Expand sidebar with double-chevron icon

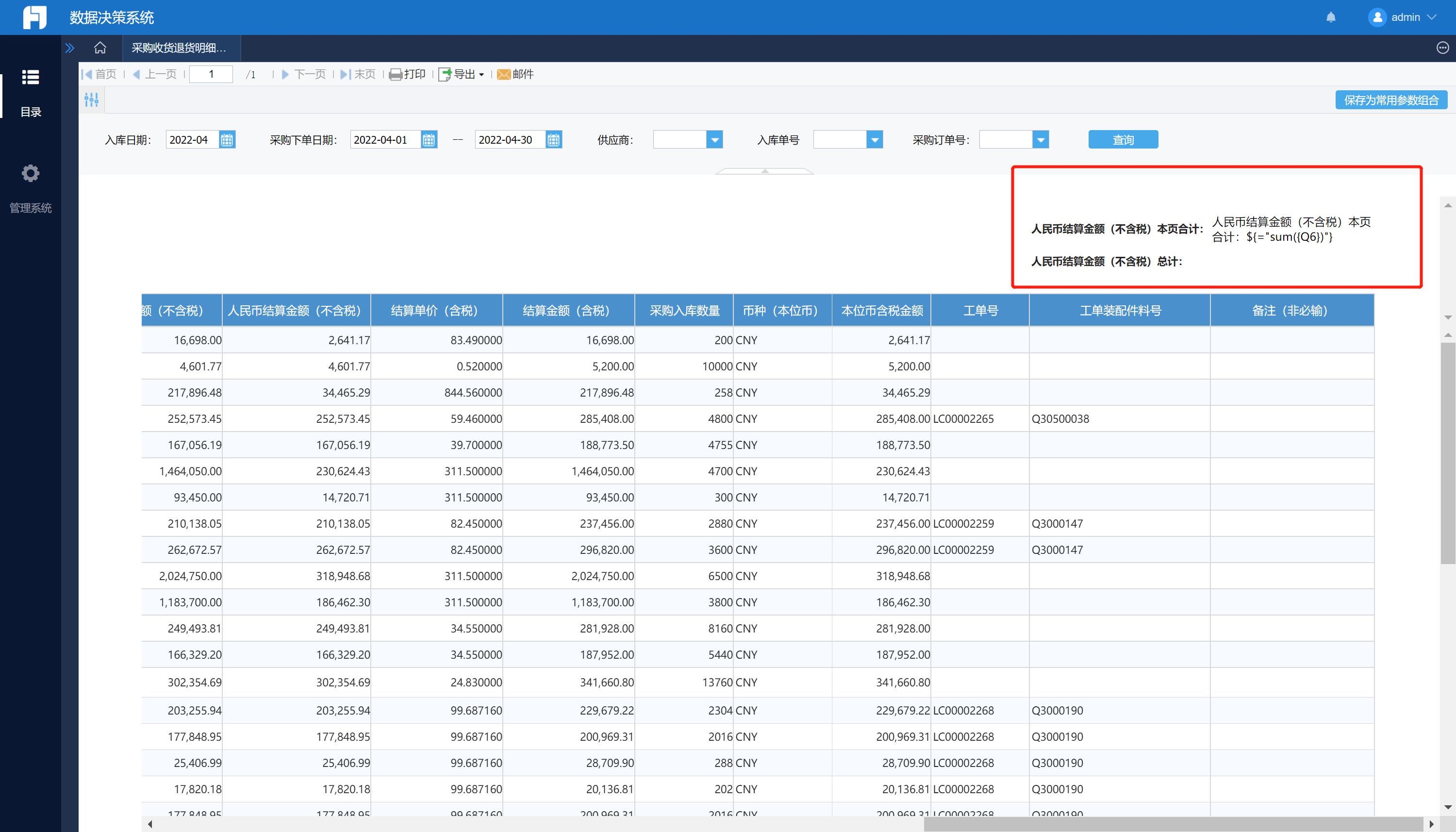click(x=70, y=48)
